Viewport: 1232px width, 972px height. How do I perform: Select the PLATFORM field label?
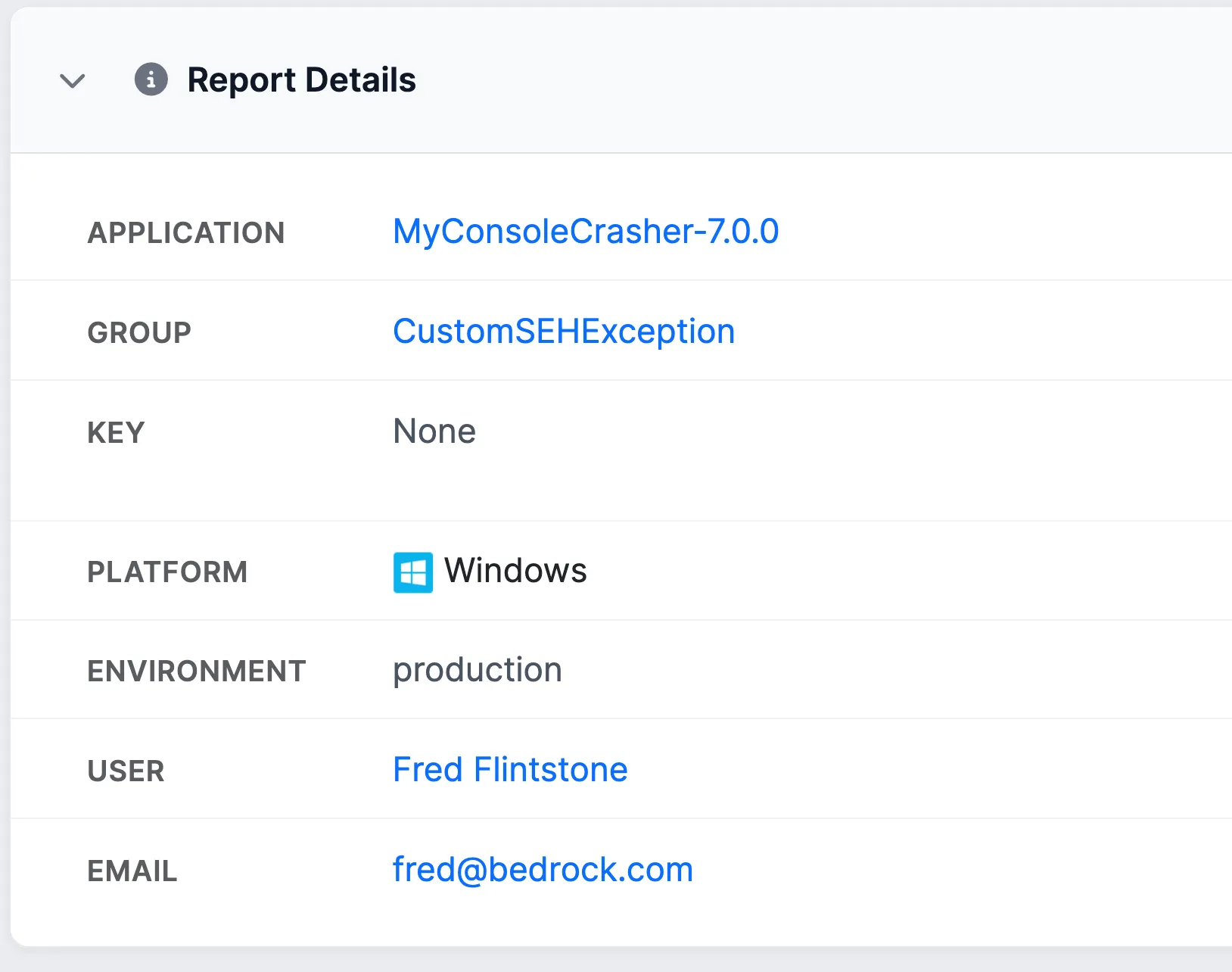pyautogui.click(x=167, y=572)
